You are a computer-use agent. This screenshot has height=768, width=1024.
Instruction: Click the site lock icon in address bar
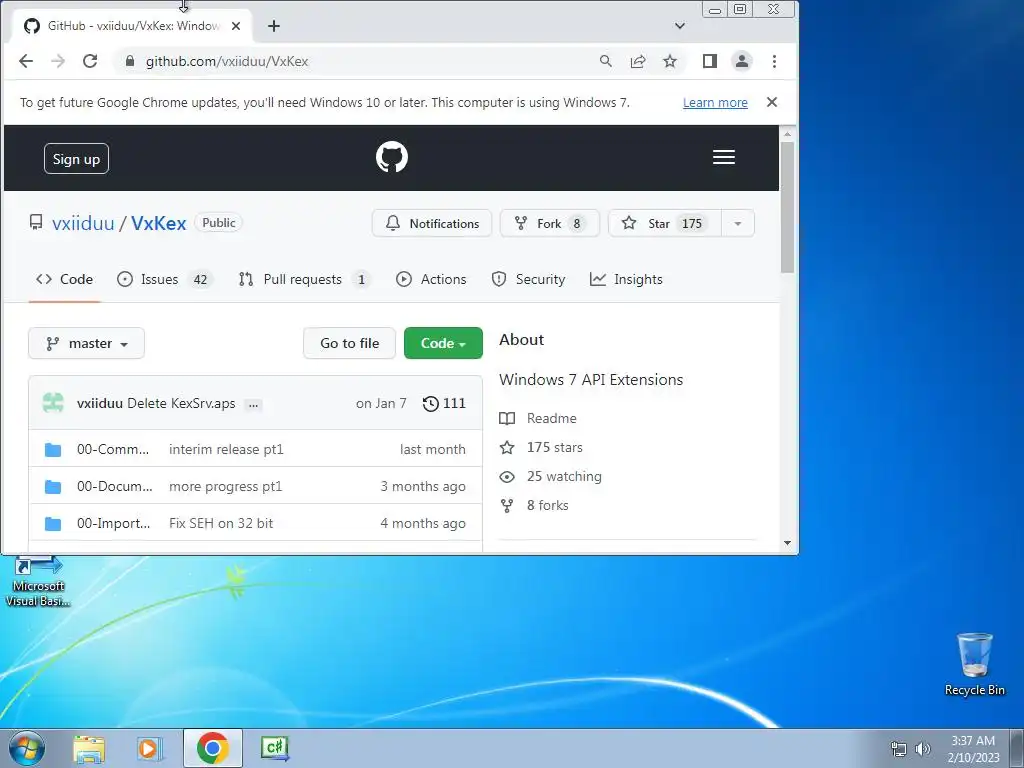[x=130, y=61]
